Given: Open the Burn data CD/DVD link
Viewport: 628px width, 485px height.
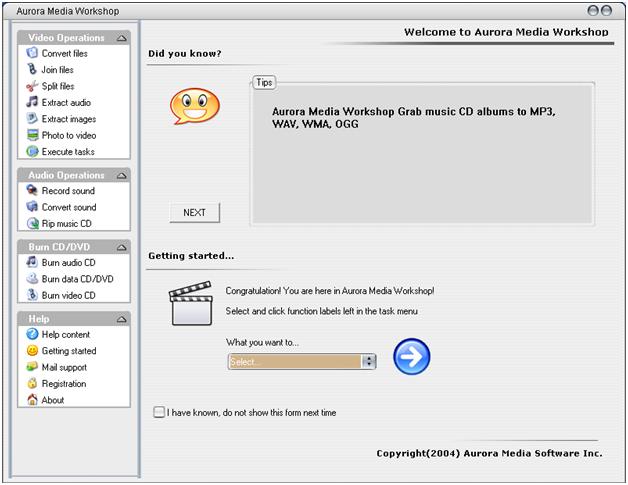Looking at the screenshot, I should click(x=78, y=279).
